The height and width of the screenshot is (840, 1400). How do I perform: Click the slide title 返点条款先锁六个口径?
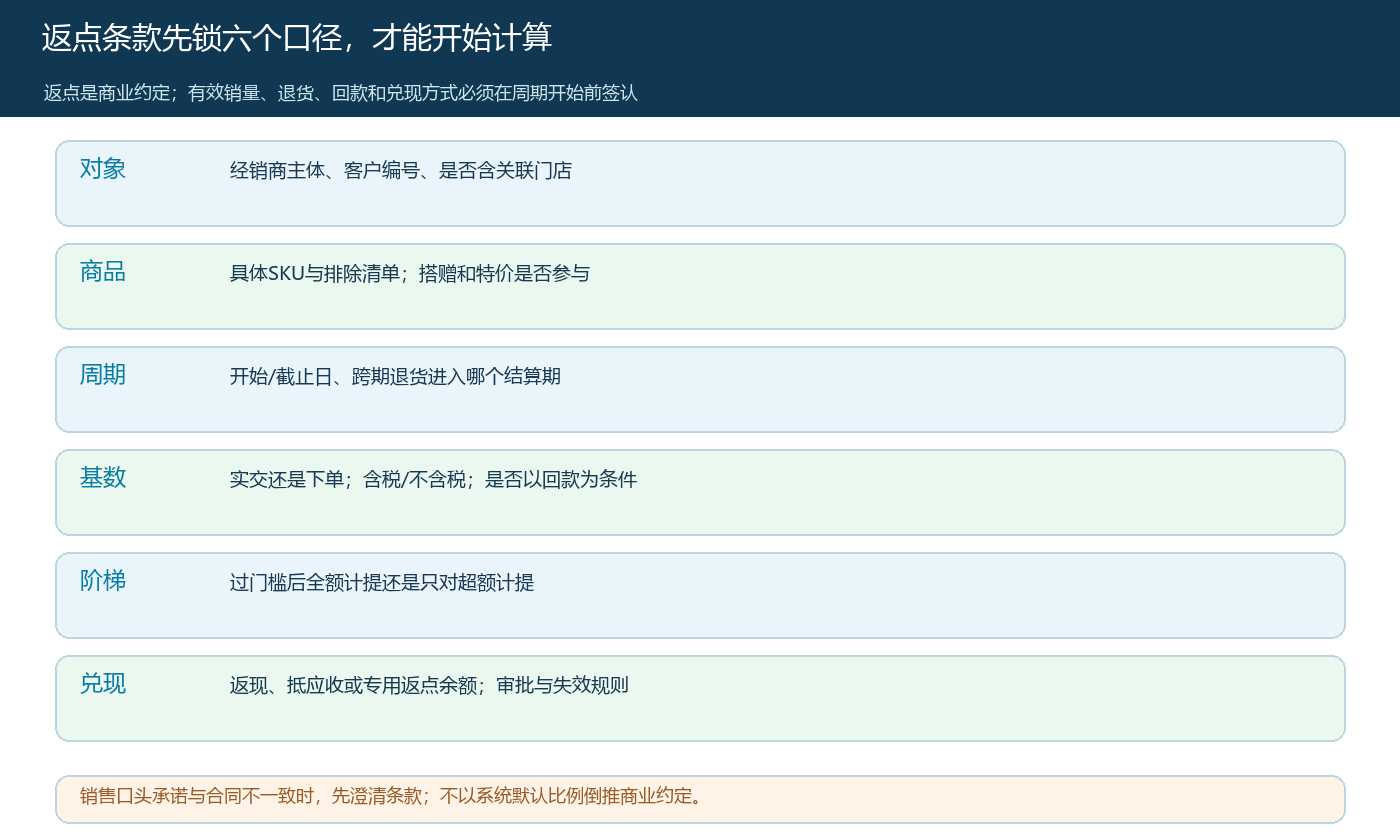click(297, 38)
